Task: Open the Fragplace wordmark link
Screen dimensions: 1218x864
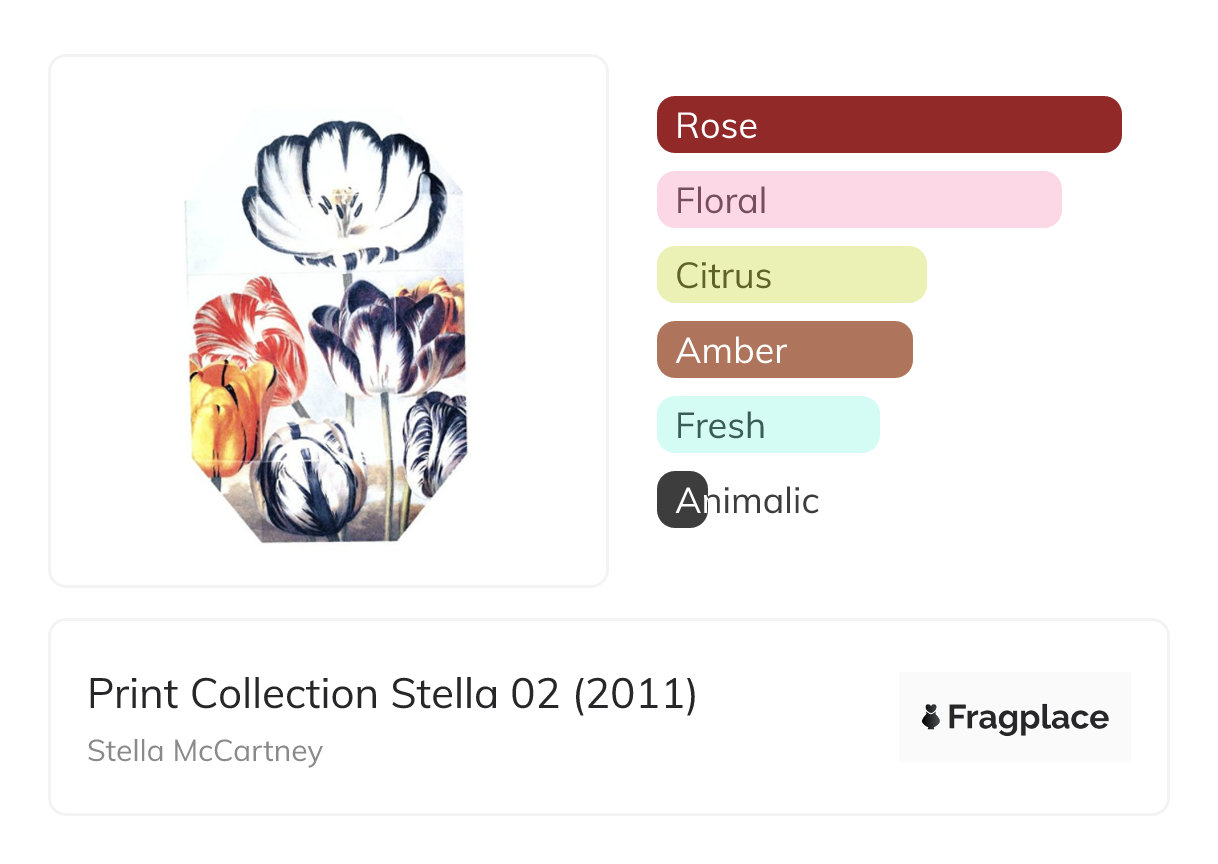Action: (1015, 717)
